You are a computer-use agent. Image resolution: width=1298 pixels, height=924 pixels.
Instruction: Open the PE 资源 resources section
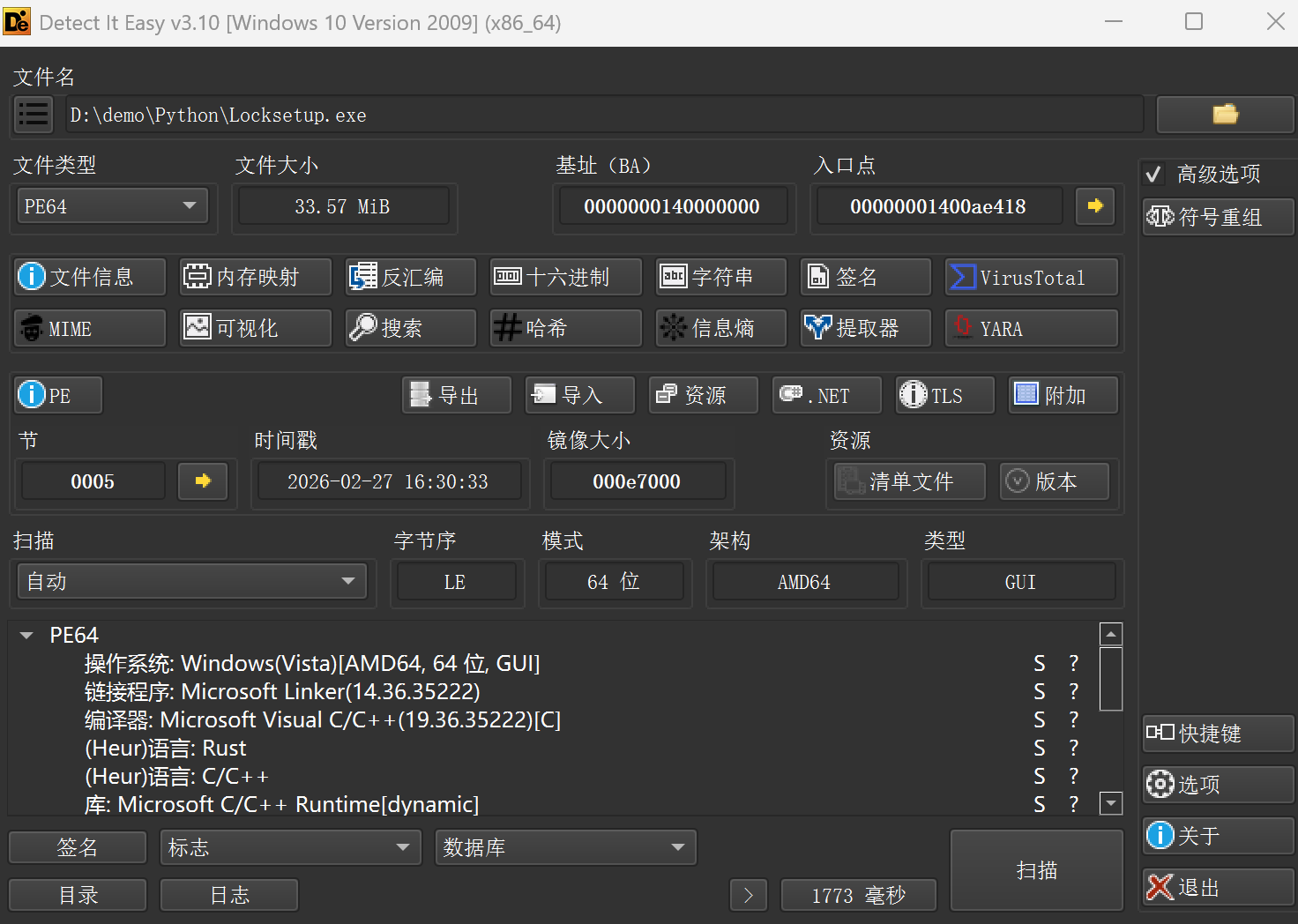pyautogui.click(x=704, y=395)
